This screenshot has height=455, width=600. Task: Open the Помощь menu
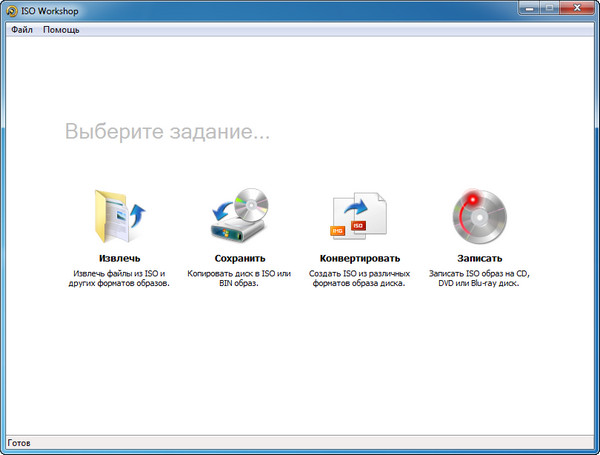coord(61,30)
